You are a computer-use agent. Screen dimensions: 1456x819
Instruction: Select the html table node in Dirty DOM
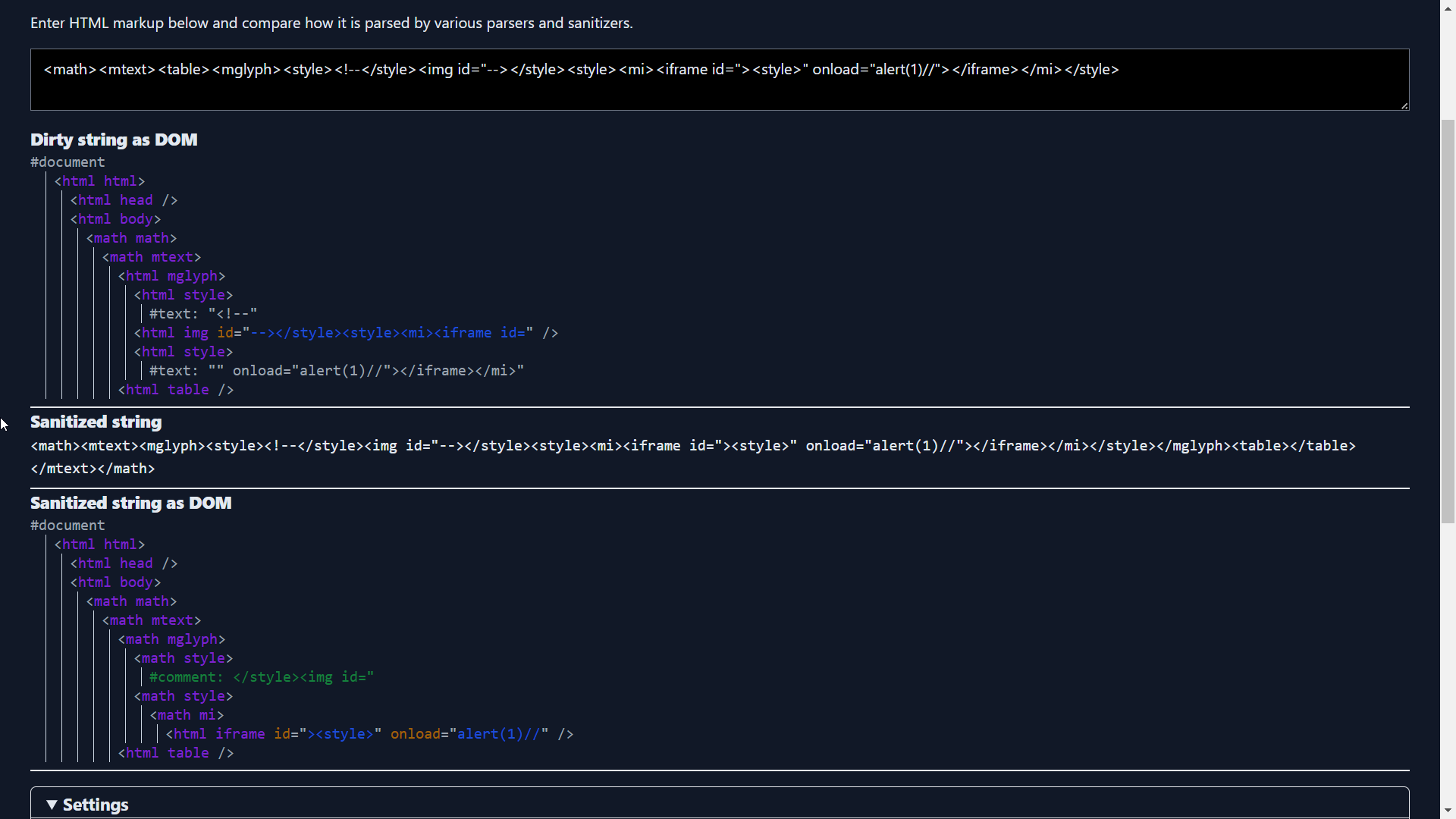pos(175,390)
